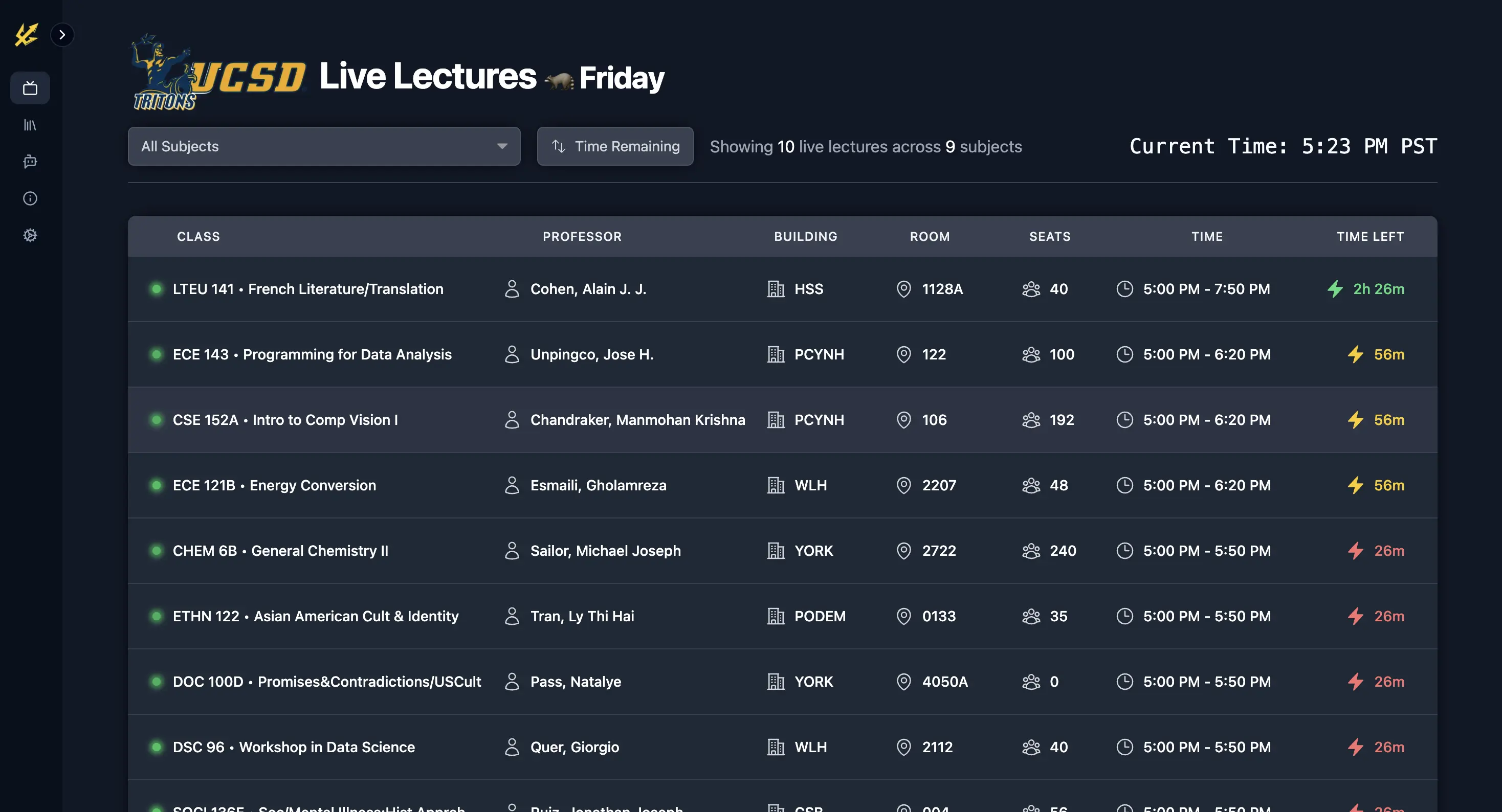Click the seats icon beside 240
Image resolution: width=1502 pixels, height=812 pixels.
click(1031, 551)
